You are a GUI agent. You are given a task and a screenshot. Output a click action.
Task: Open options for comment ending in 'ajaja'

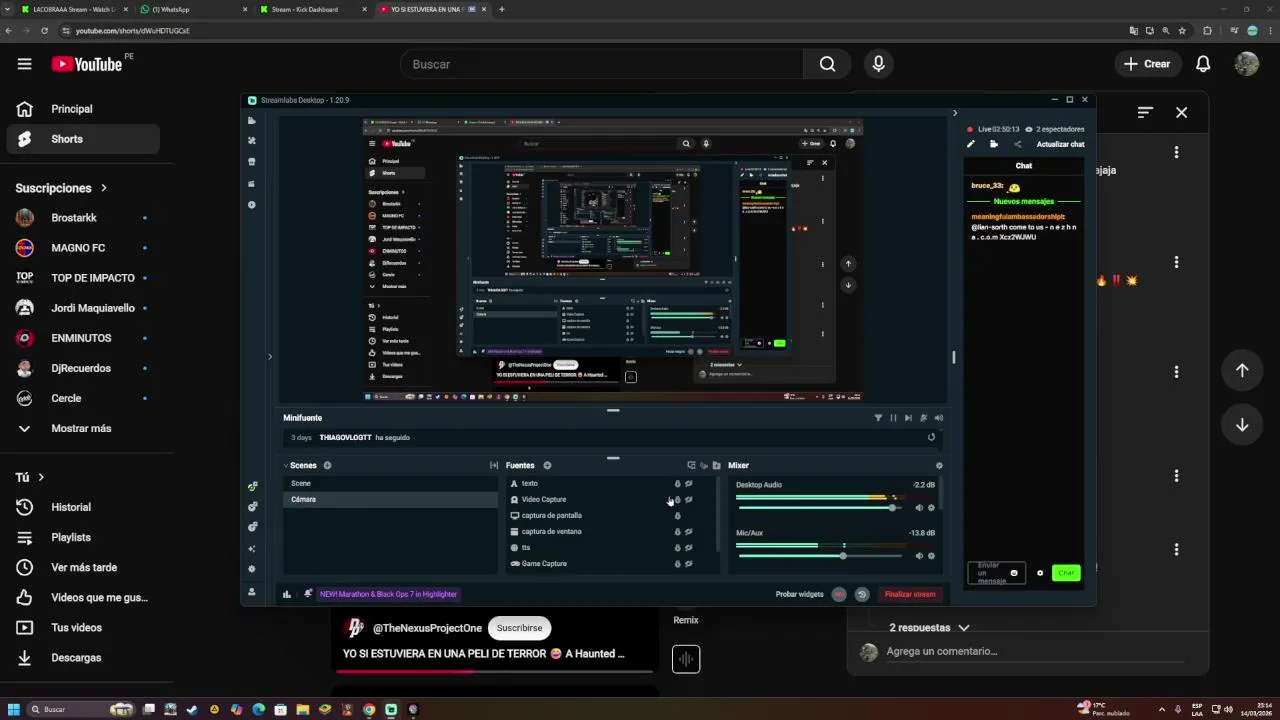[1176, 152]
